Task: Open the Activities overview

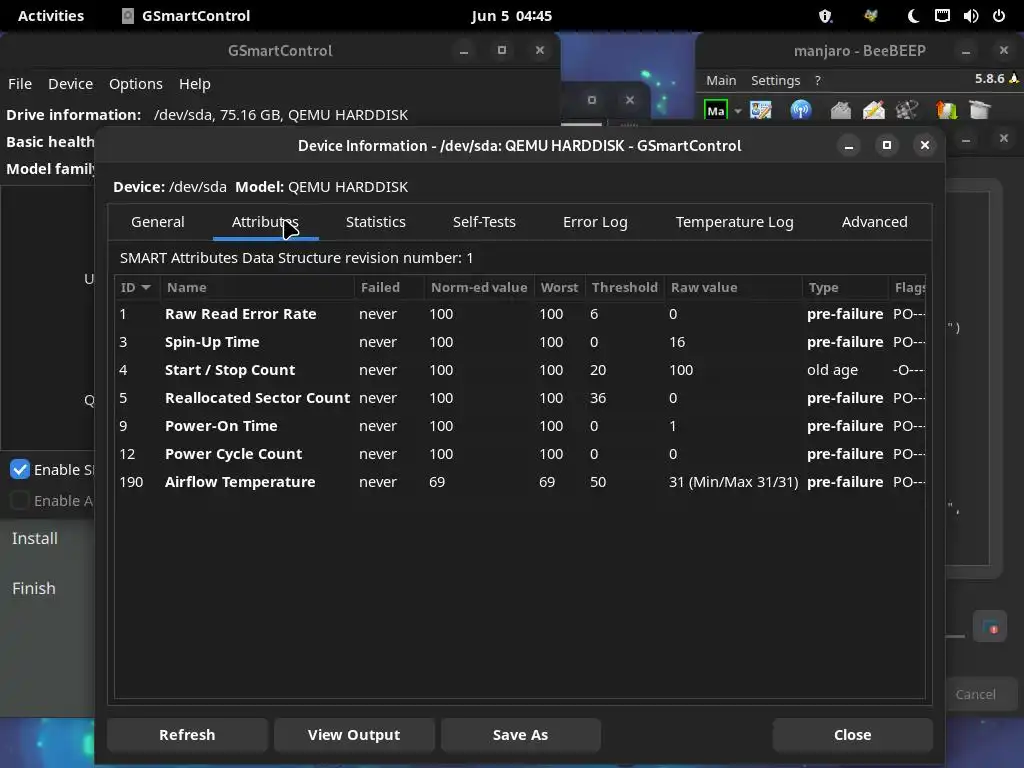Action: (x=51, y=16)
